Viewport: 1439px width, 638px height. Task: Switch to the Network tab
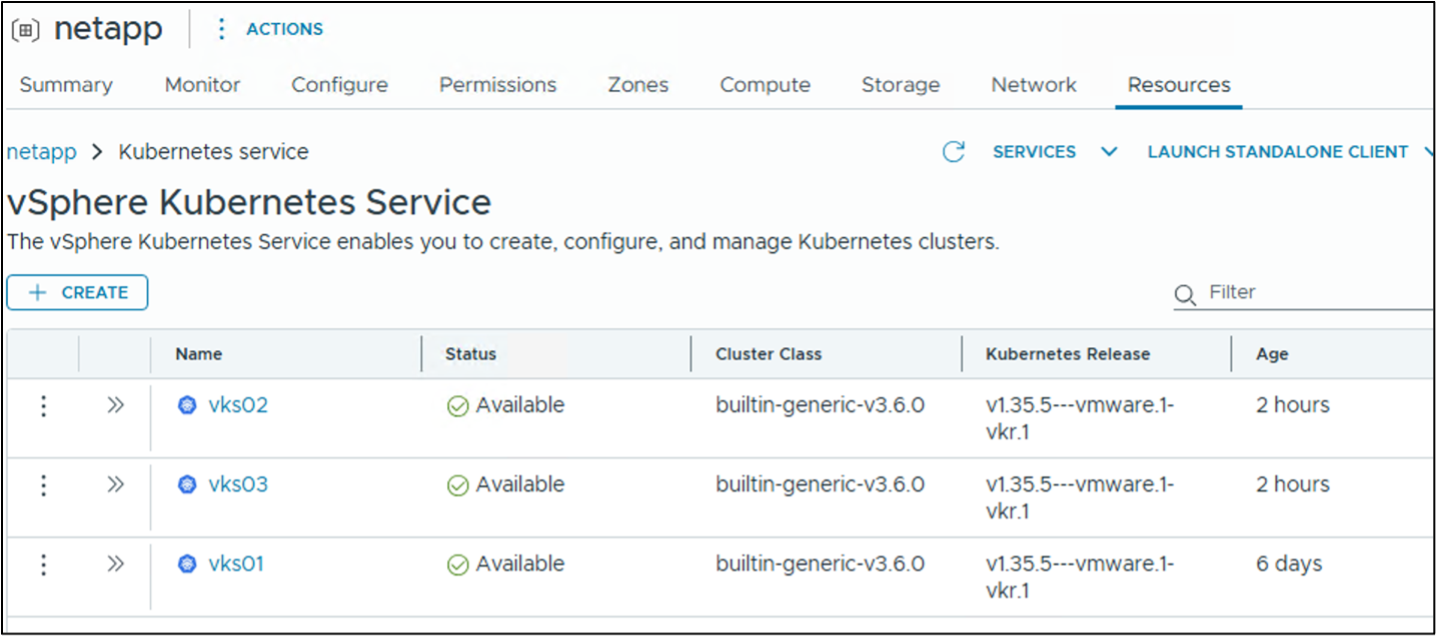point(1034,85)
